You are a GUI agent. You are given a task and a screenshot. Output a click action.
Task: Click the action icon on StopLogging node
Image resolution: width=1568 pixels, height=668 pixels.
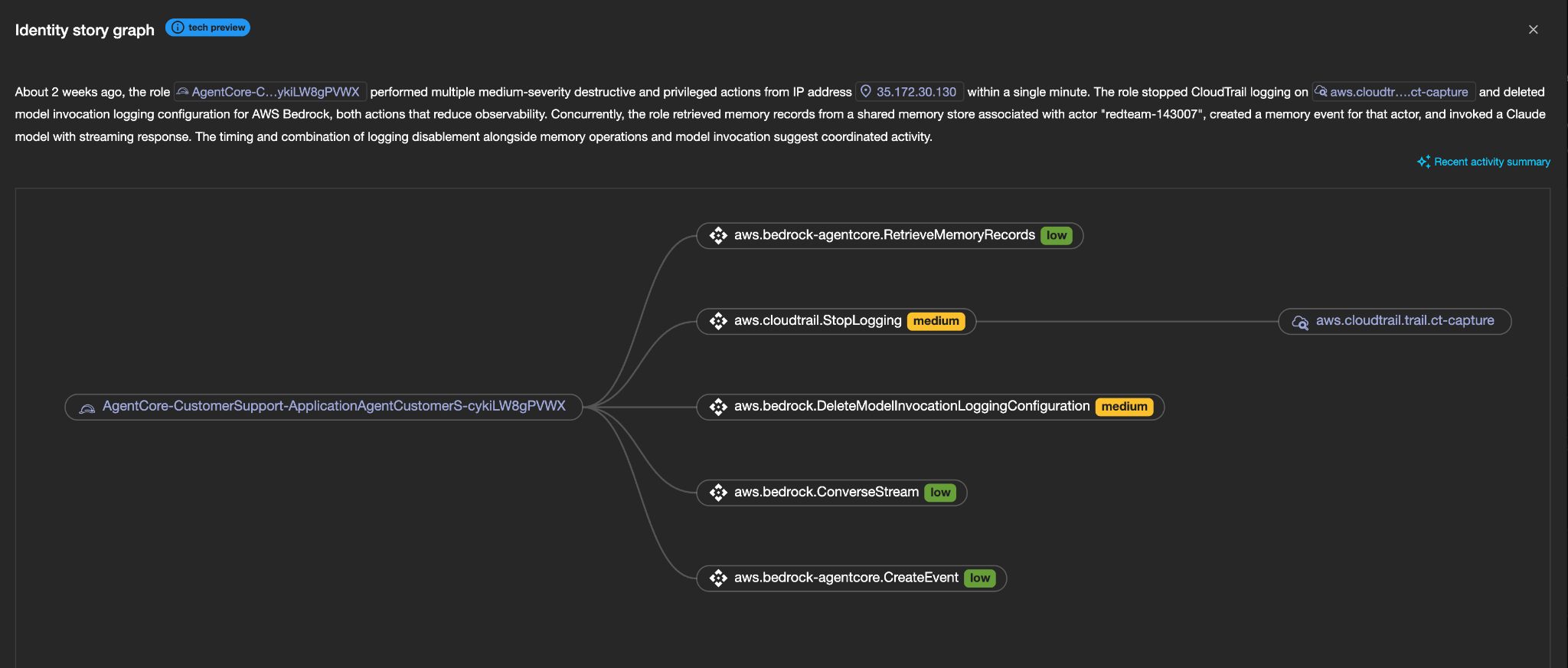point(718,322)
